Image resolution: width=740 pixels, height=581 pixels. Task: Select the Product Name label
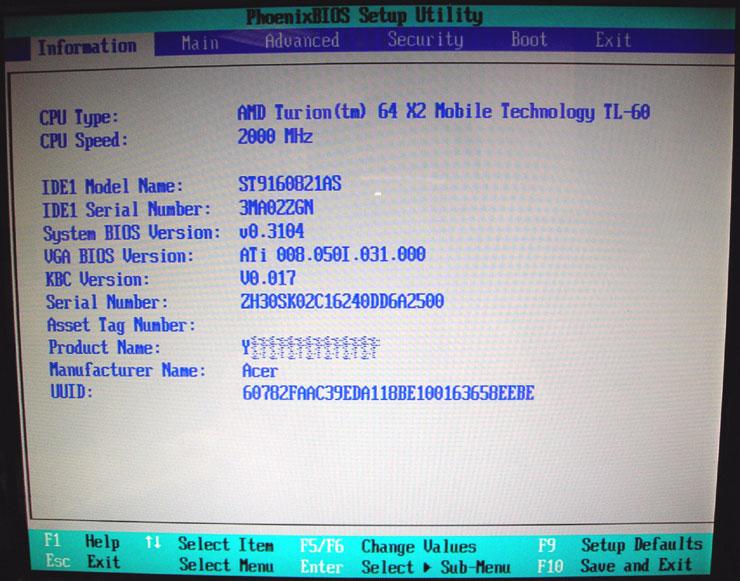tap(104, 347)
